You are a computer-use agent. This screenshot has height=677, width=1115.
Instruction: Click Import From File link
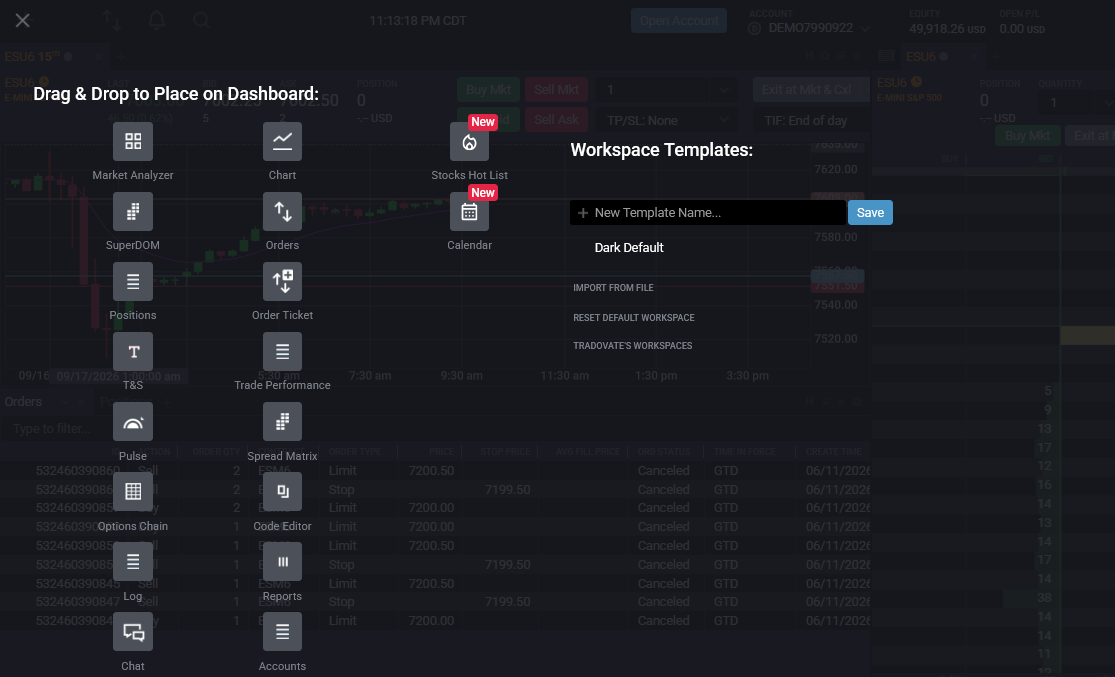coord(613,288)
